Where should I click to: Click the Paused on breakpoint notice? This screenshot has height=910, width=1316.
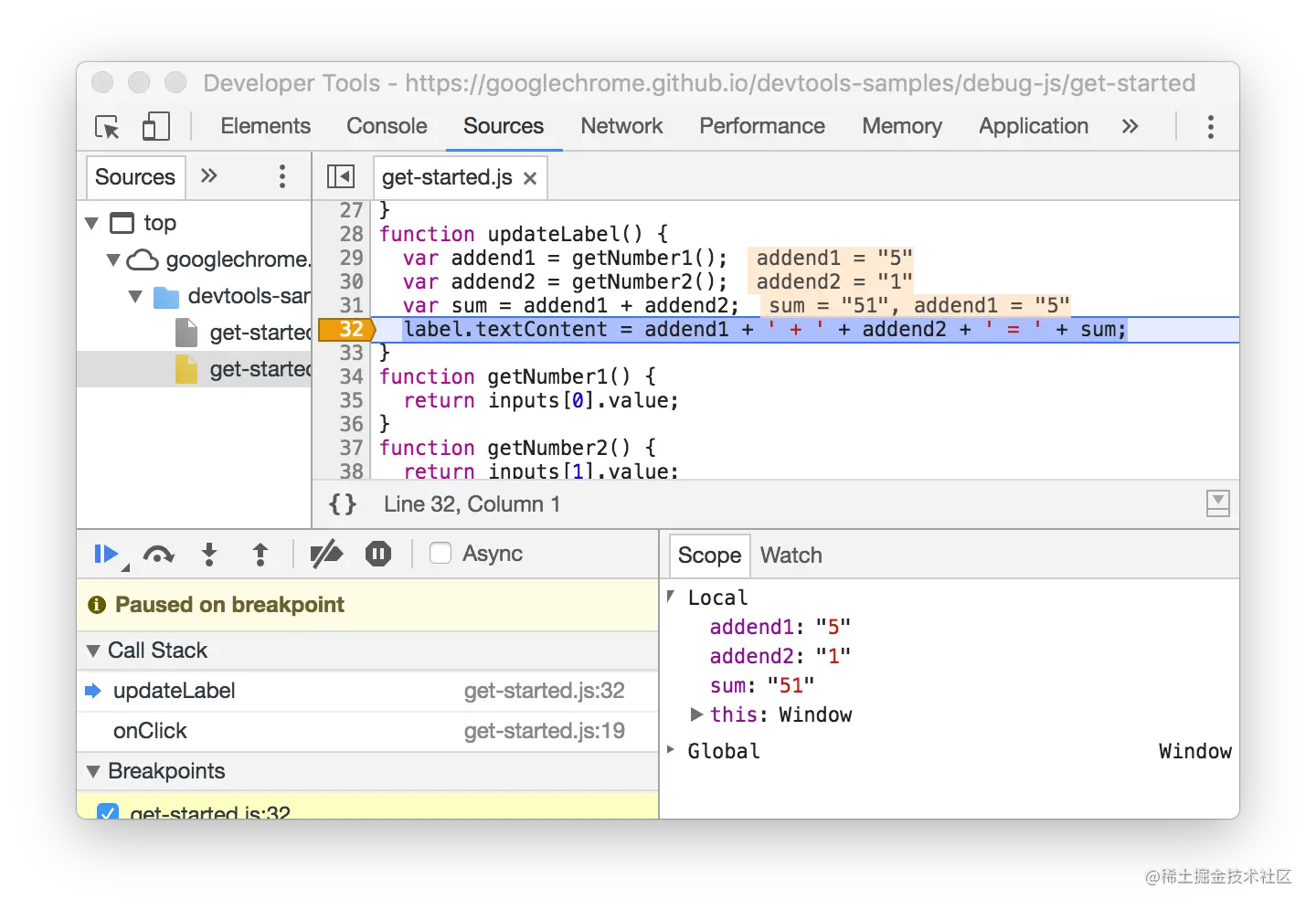coord(367,605)
